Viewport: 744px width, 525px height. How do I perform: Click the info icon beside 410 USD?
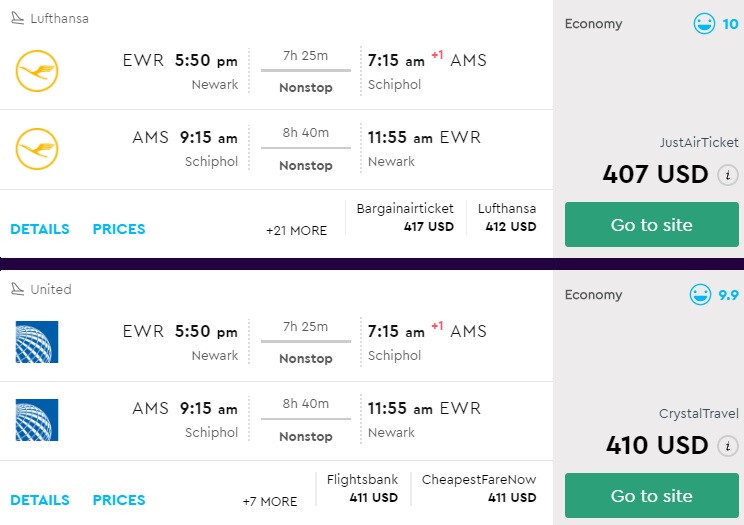click(727, 446)
